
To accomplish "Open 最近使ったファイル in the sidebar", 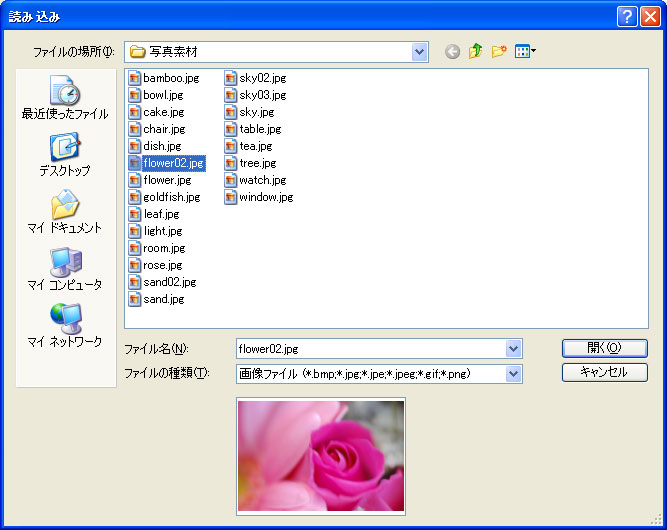I will pos(66,98).
